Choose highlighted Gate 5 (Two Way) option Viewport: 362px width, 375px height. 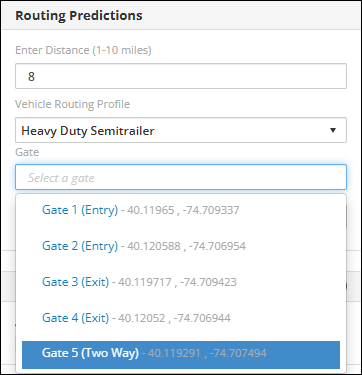(181, 355)
